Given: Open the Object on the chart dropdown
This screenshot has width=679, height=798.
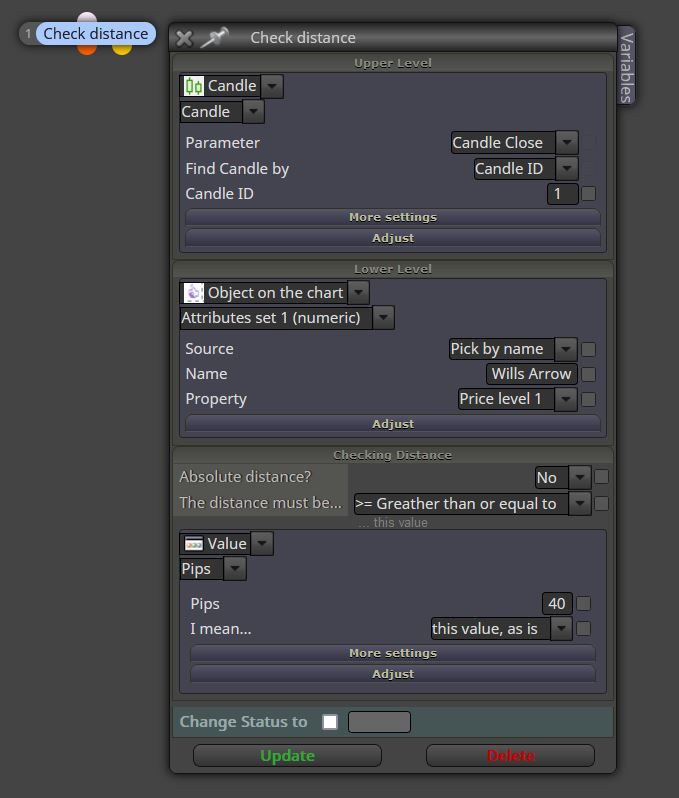Looking at the screenshot, I should tap(359, 293).
